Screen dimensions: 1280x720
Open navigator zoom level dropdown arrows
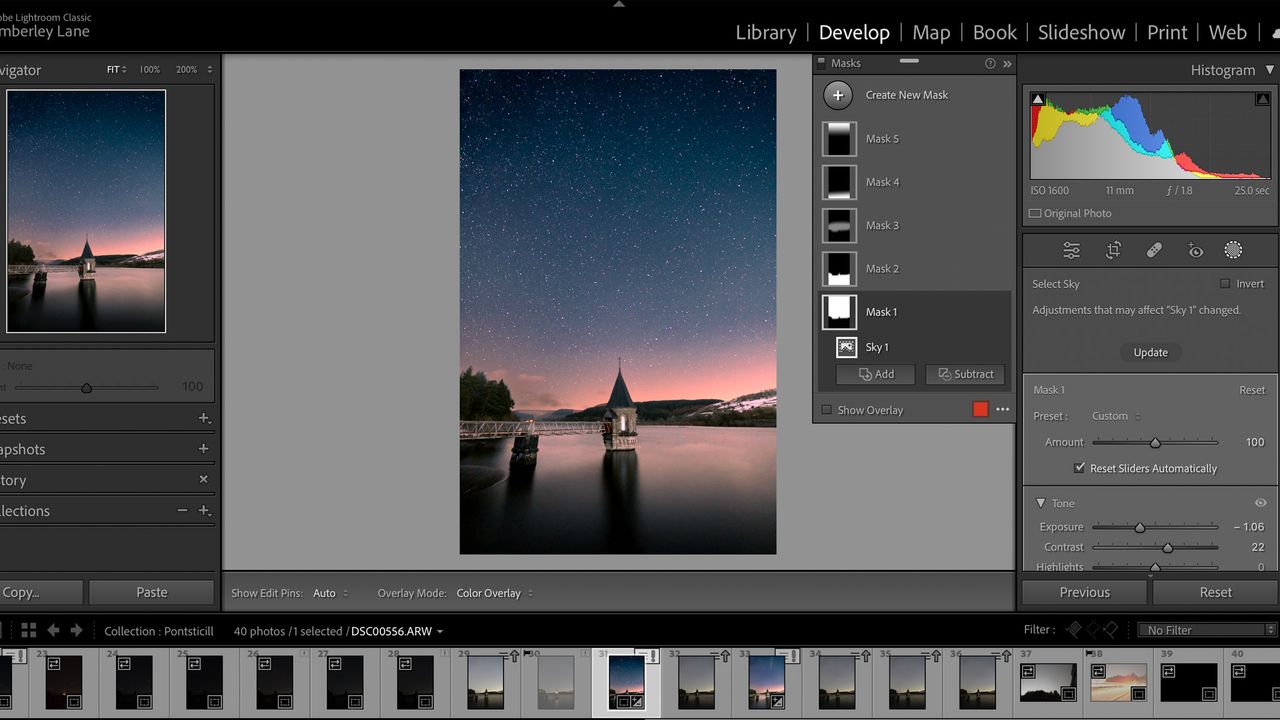point(210,70)
